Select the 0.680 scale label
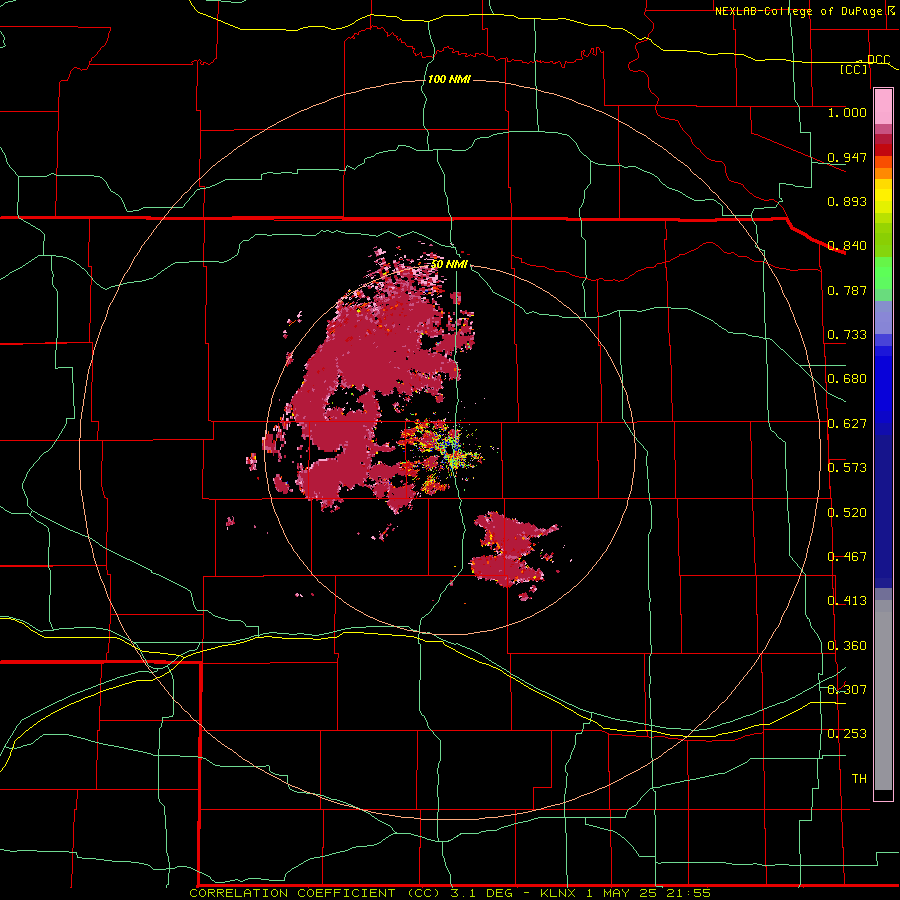This screenshot has height=900, width=900. click(x=847, y=379)
